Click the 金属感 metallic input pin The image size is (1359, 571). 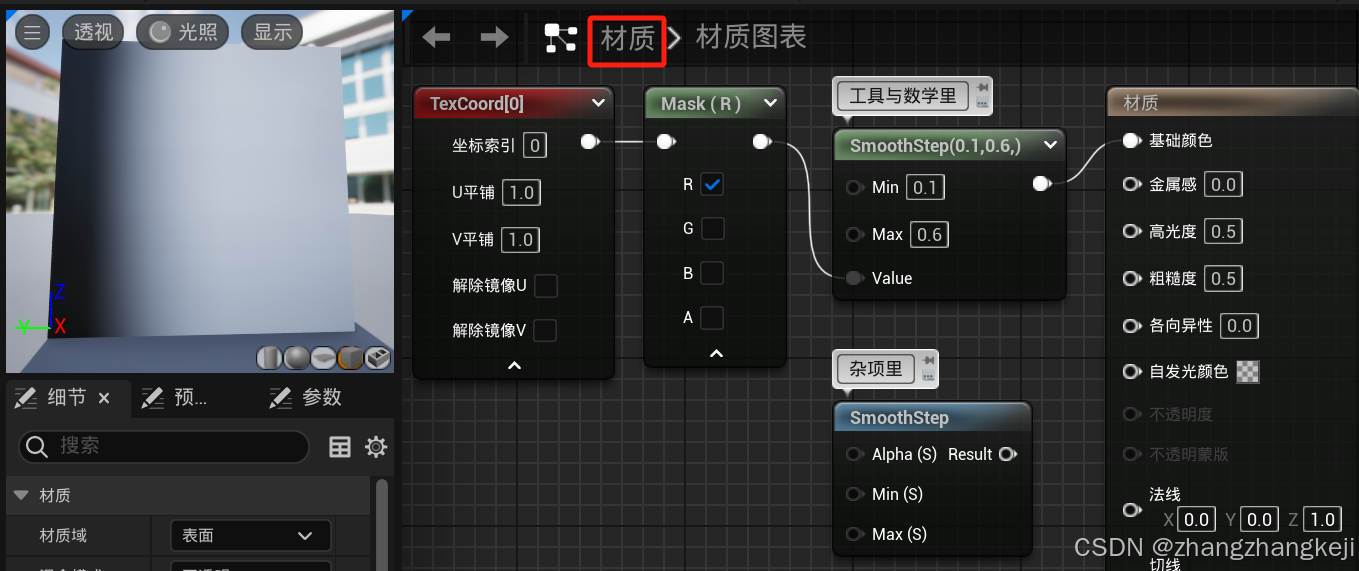[1131, 184]
